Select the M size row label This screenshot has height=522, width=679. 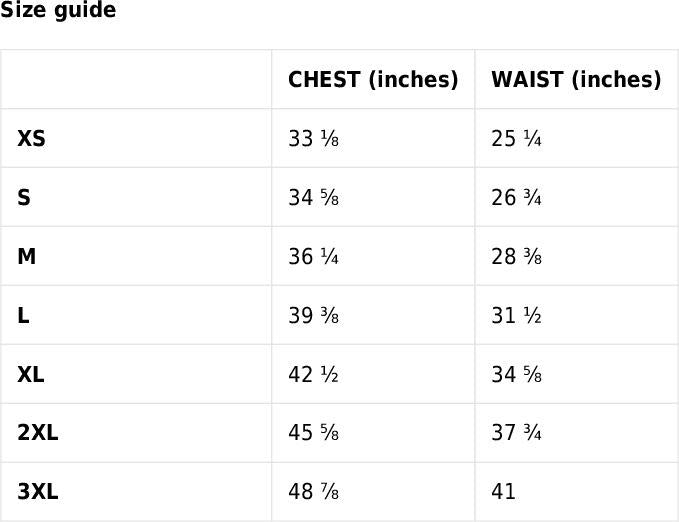[27, 257]
